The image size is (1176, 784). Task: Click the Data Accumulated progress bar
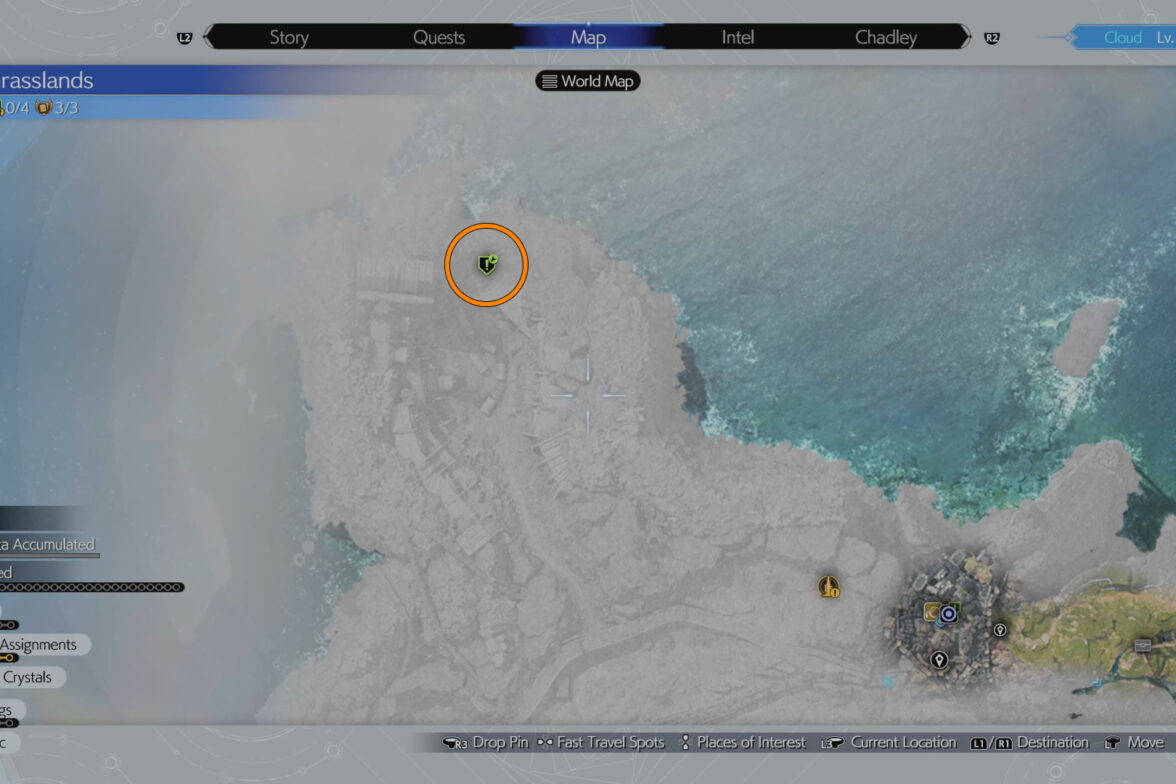pyautogui.click(x=50, y=556)
